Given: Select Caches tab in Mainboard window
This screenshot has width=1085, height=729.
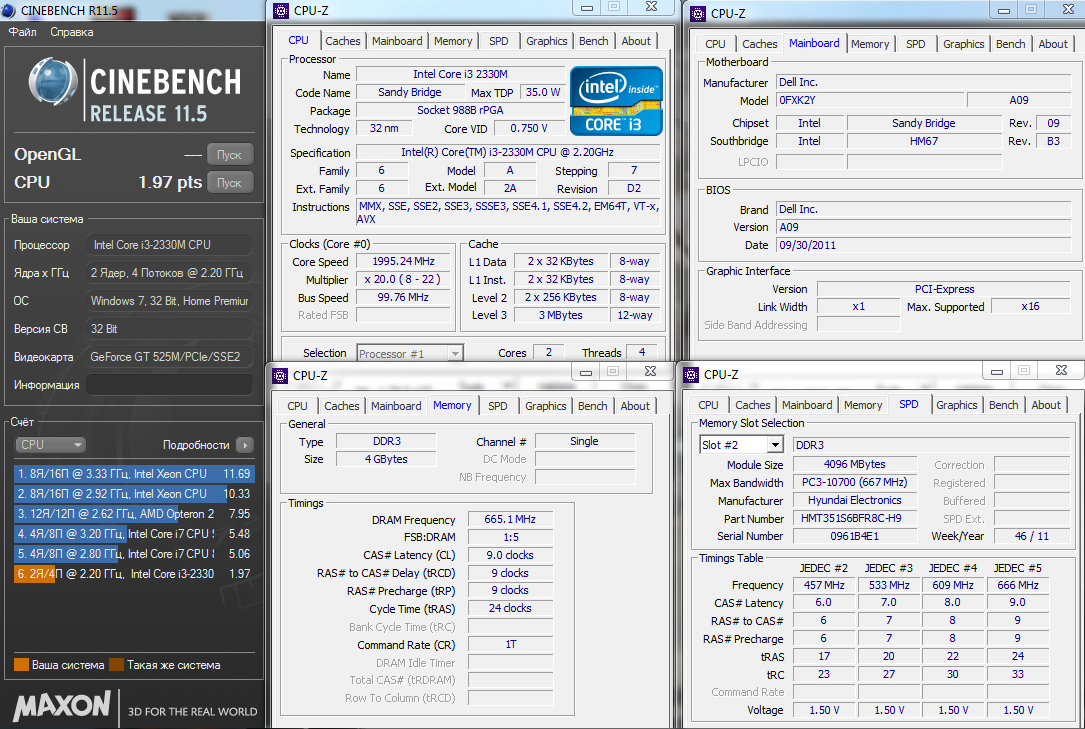Looking at the screenshot, I should [759, 44].
